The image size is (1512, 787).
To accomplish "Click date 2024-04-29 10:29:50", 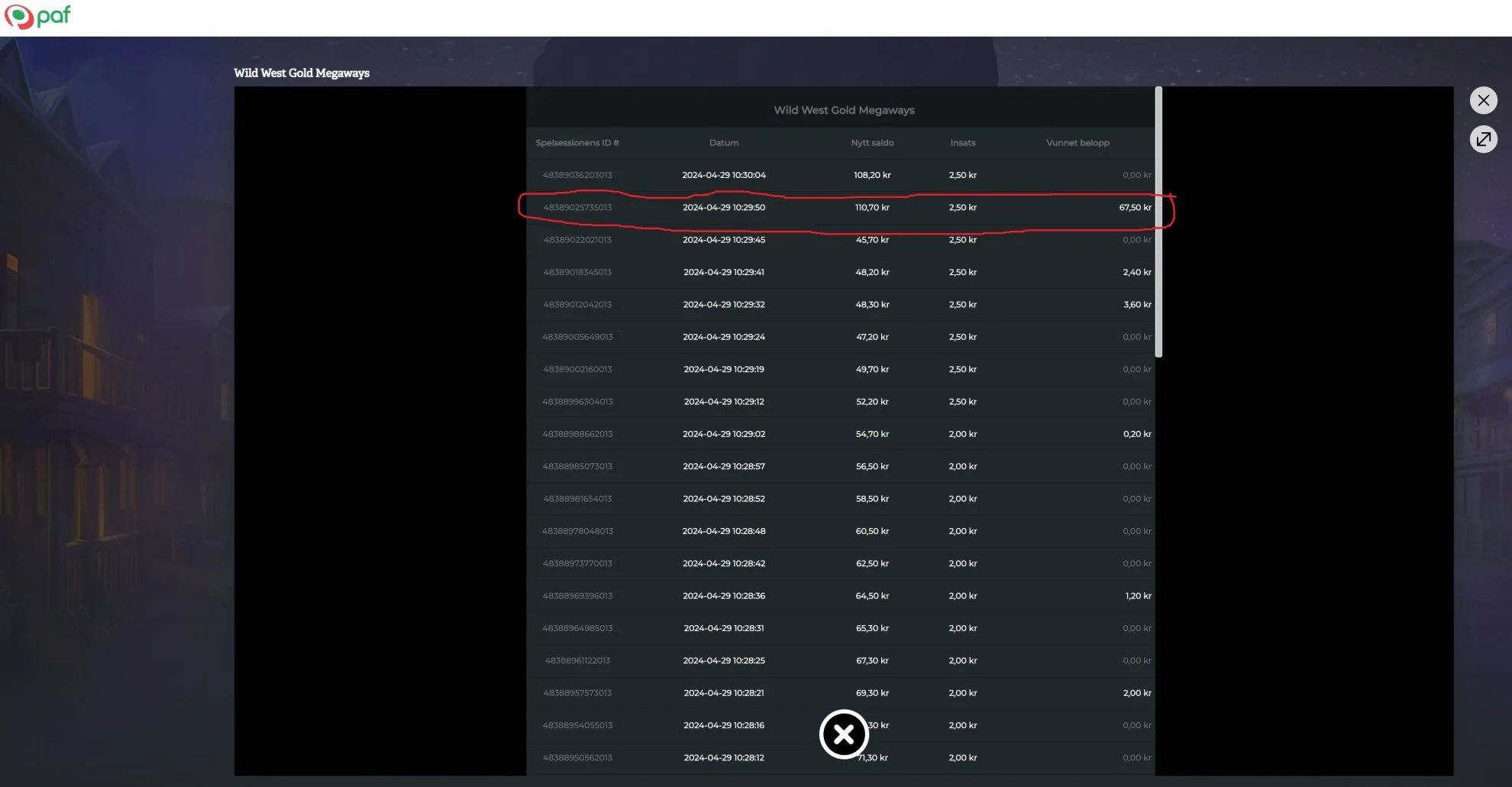I will click(724, 207).
